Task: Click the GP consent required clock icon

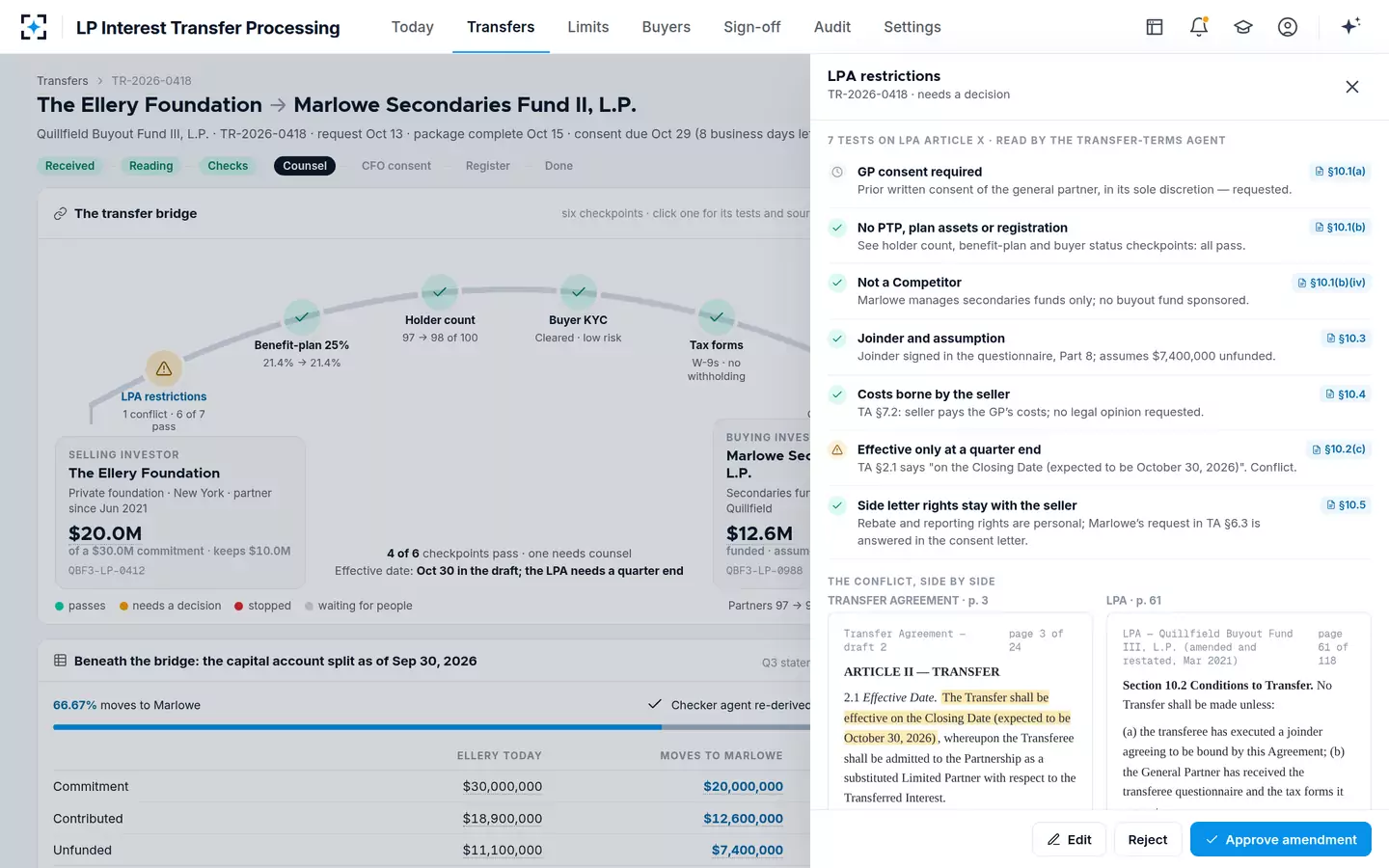Action: pyautogui.click(x=837, y=172)
